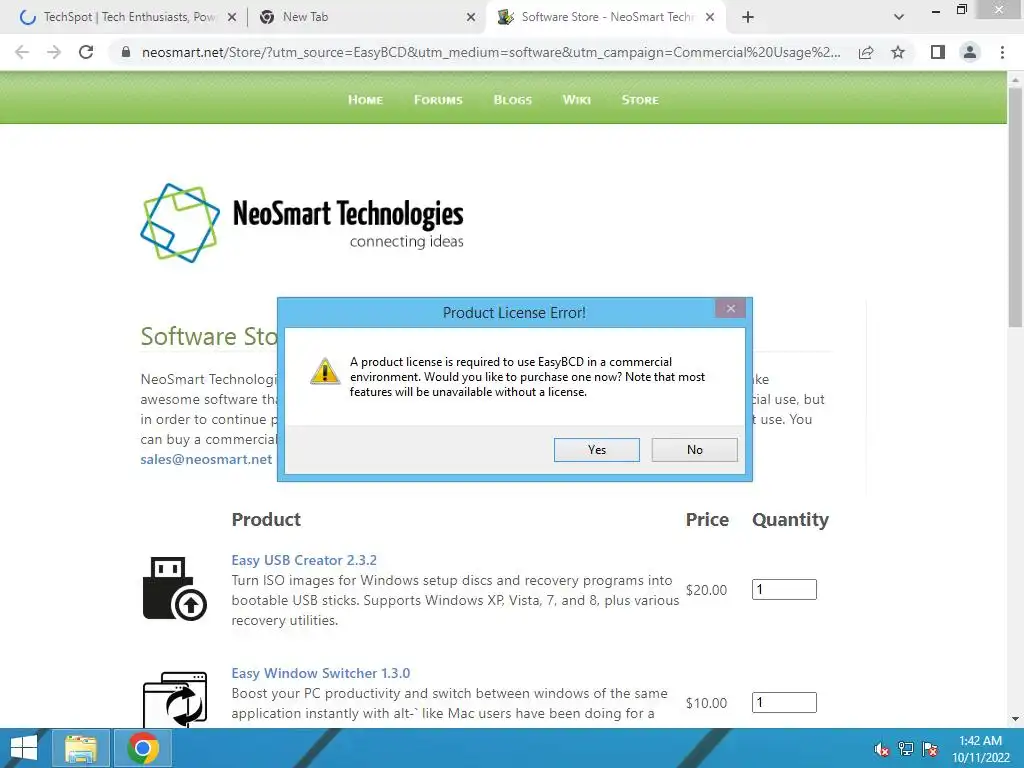Image resolution: width=1024 pixels, height=768 pixels.
Task: Click the address bar URL
Action: click(491, 52)
